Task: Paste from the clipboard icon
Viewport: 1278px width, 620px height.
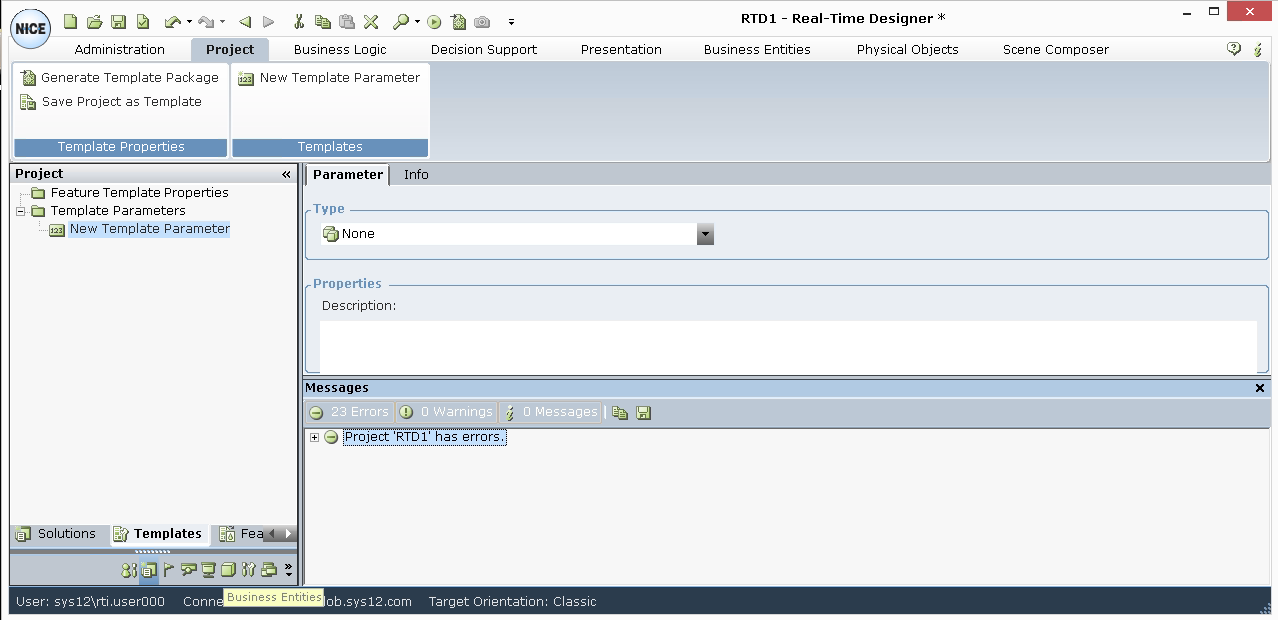Action: click(x=346, y=21)
